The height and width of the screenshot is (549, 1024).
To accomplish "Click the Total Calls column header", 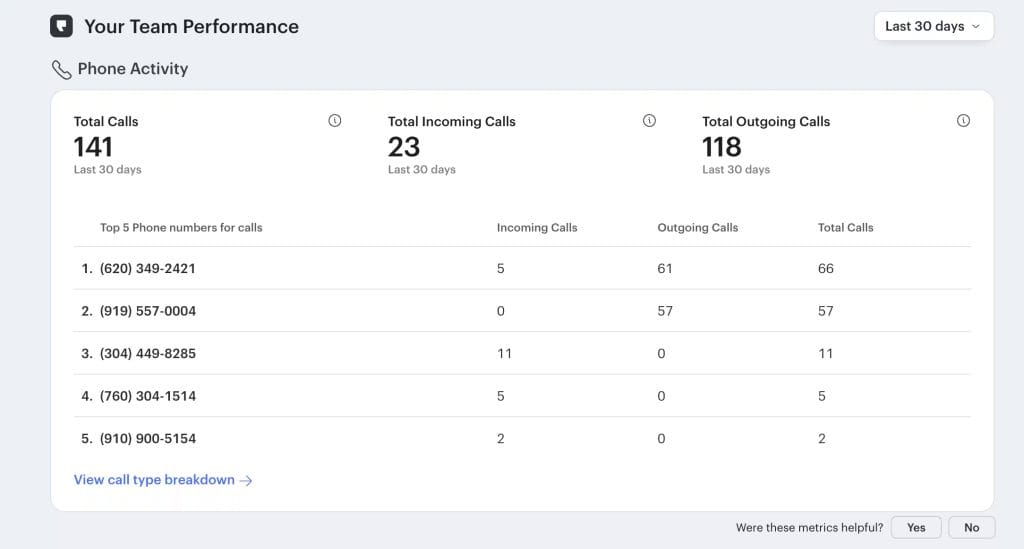I will click(845, 228).
